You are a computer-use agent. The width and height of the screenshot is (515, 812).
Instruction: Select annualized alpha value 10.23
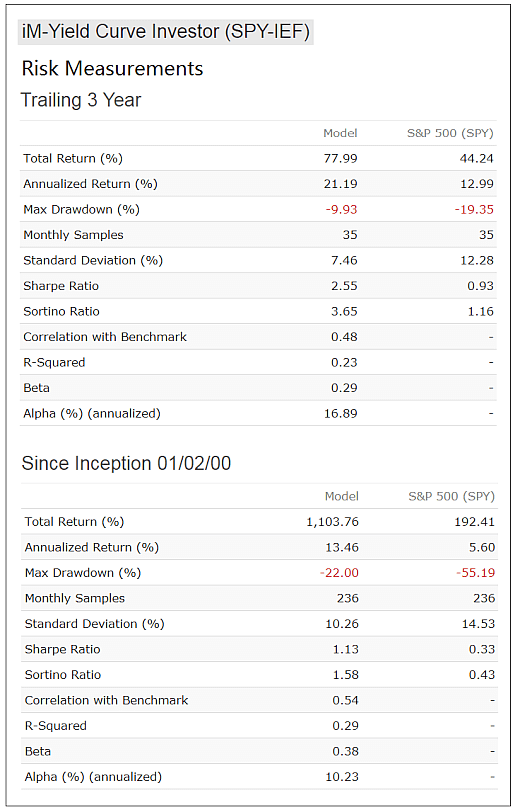[x=342, y=777]
